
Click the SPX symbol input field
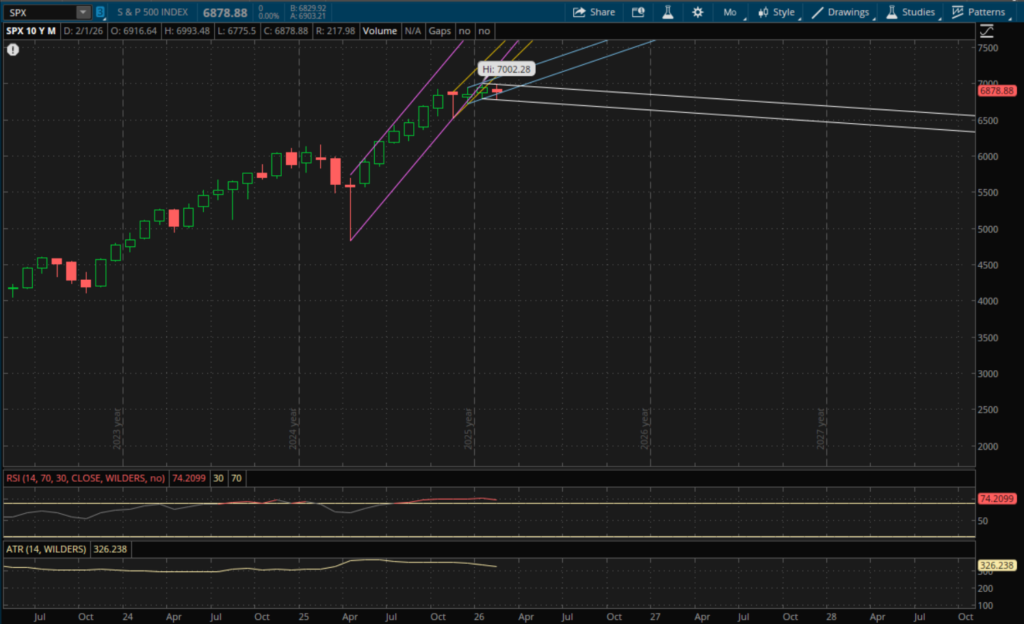[x=40, y=12]
